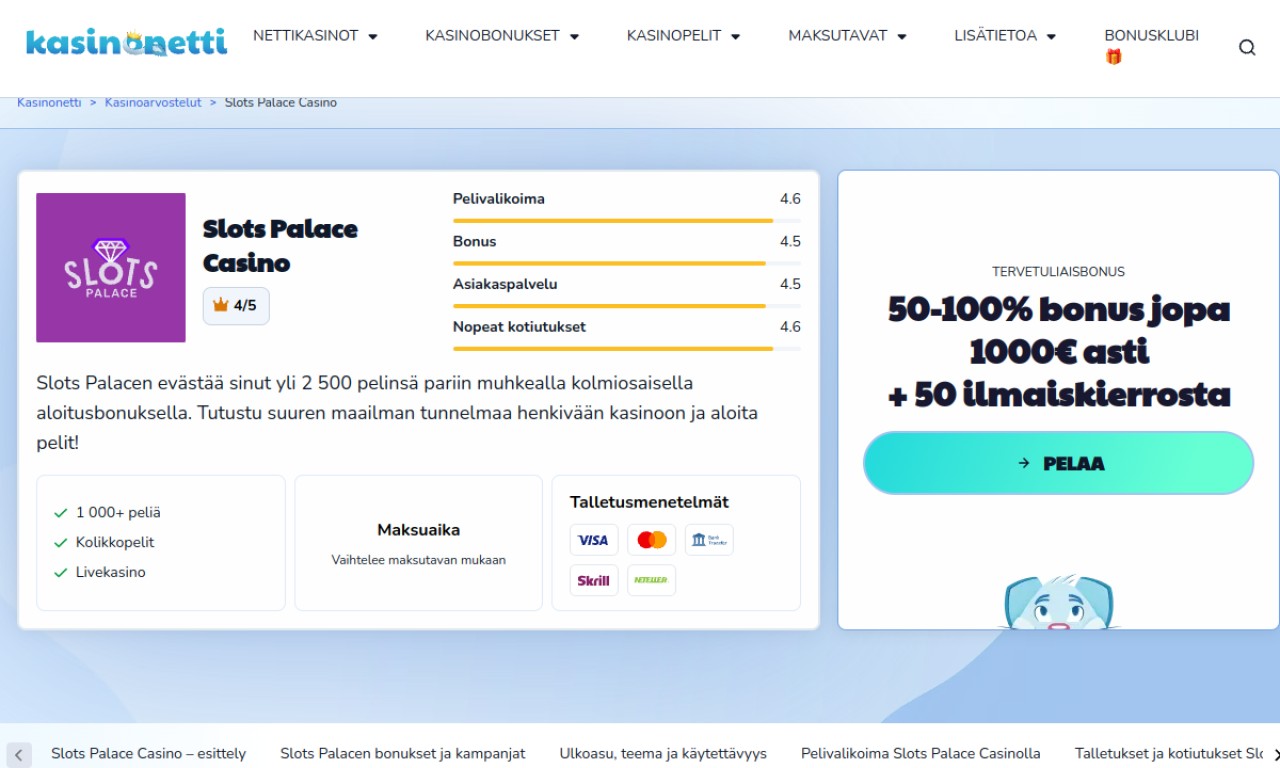Click the Kolikkopelit list item text
The width and height of the screenshot is (1280, 768).
(x=115, y=543)
